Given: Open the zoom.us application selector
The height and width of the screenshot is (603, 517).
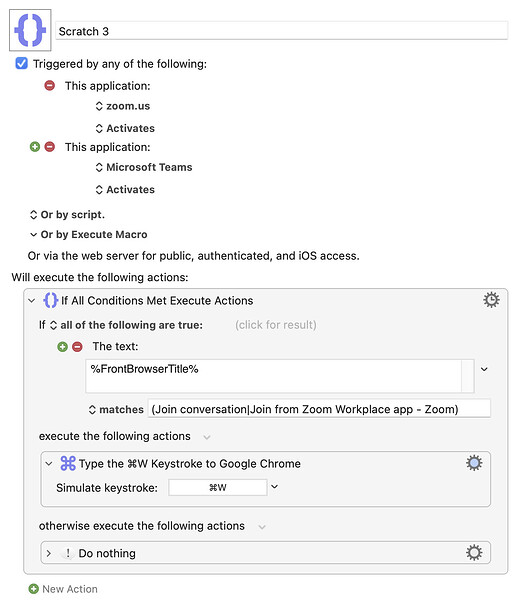Looking at the screenshot, I should point(123,106).
